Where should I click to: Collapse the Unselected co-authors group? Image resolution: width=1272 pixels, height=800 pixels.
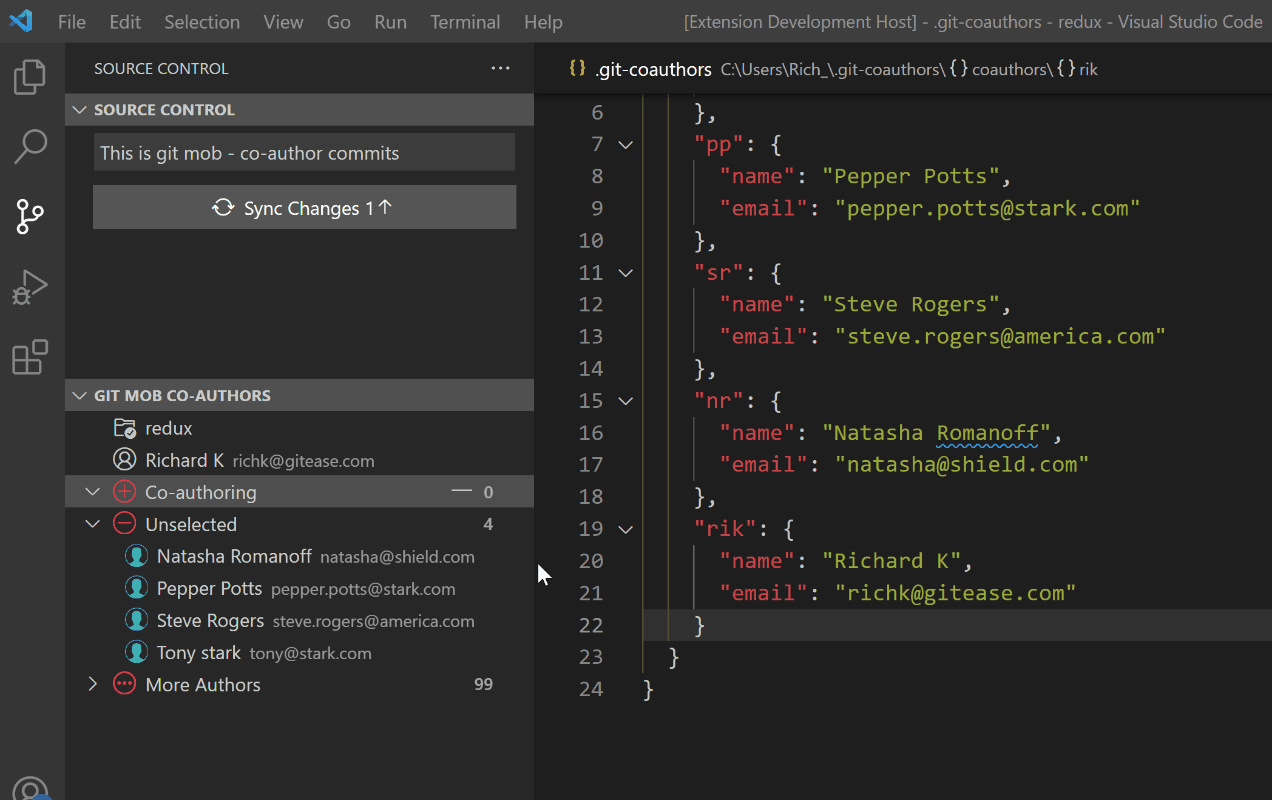coord(92,523)
